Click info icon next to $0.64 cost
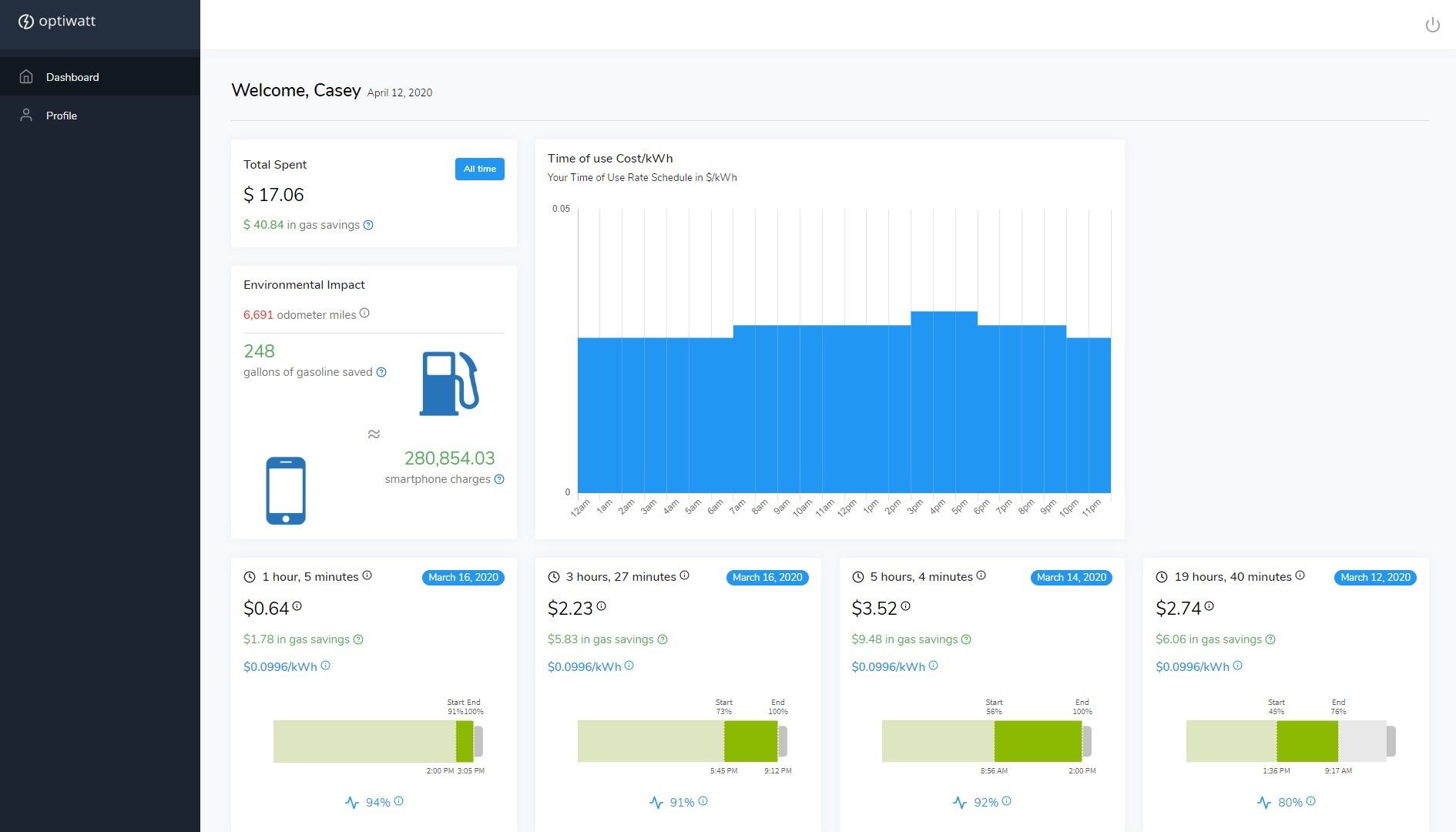The width and height of the screenshot is (1456, 832). tap(297, 606)
